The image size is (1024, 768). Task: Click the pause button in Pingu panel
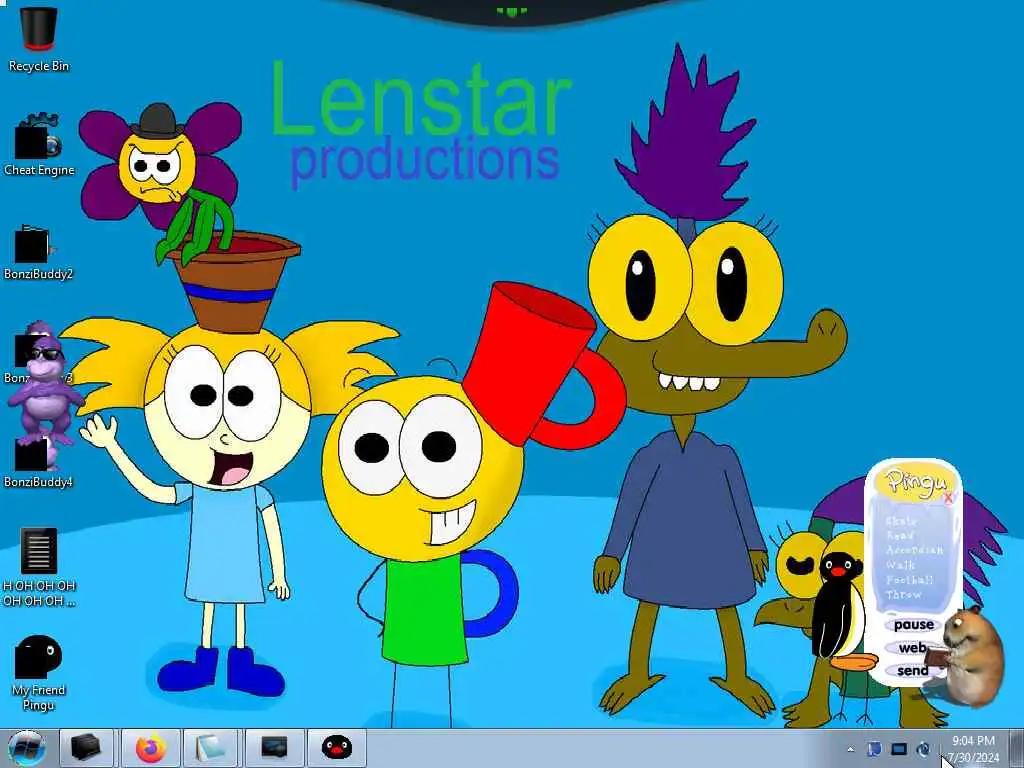coord(914,625)
